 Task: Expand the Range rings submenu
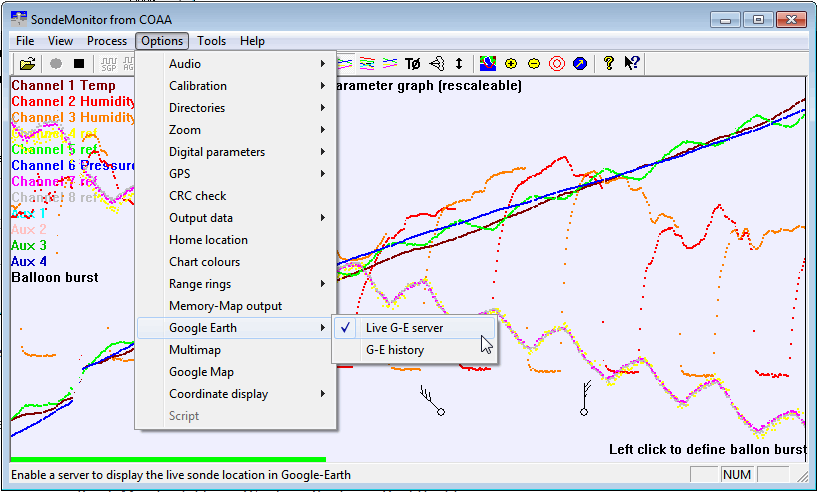[235, 284]
